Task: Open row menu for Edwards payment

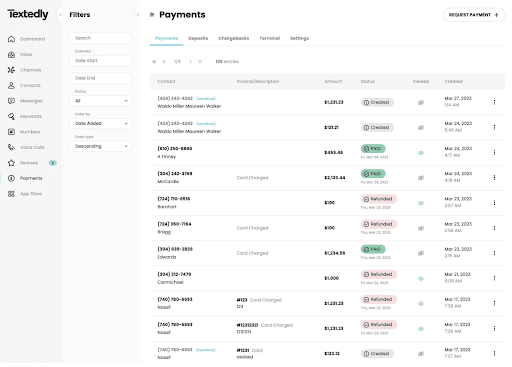Action: (x=494, y=253)
